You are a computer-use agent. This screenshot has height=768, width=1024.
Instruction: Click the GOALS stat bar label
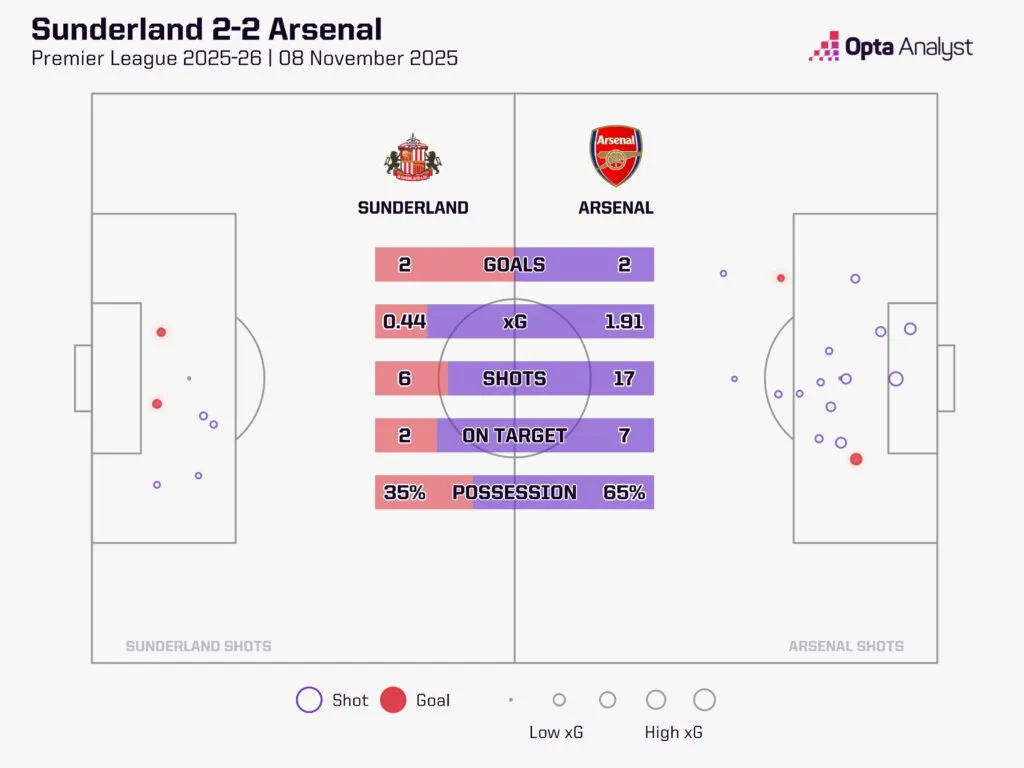pos(514,265)
